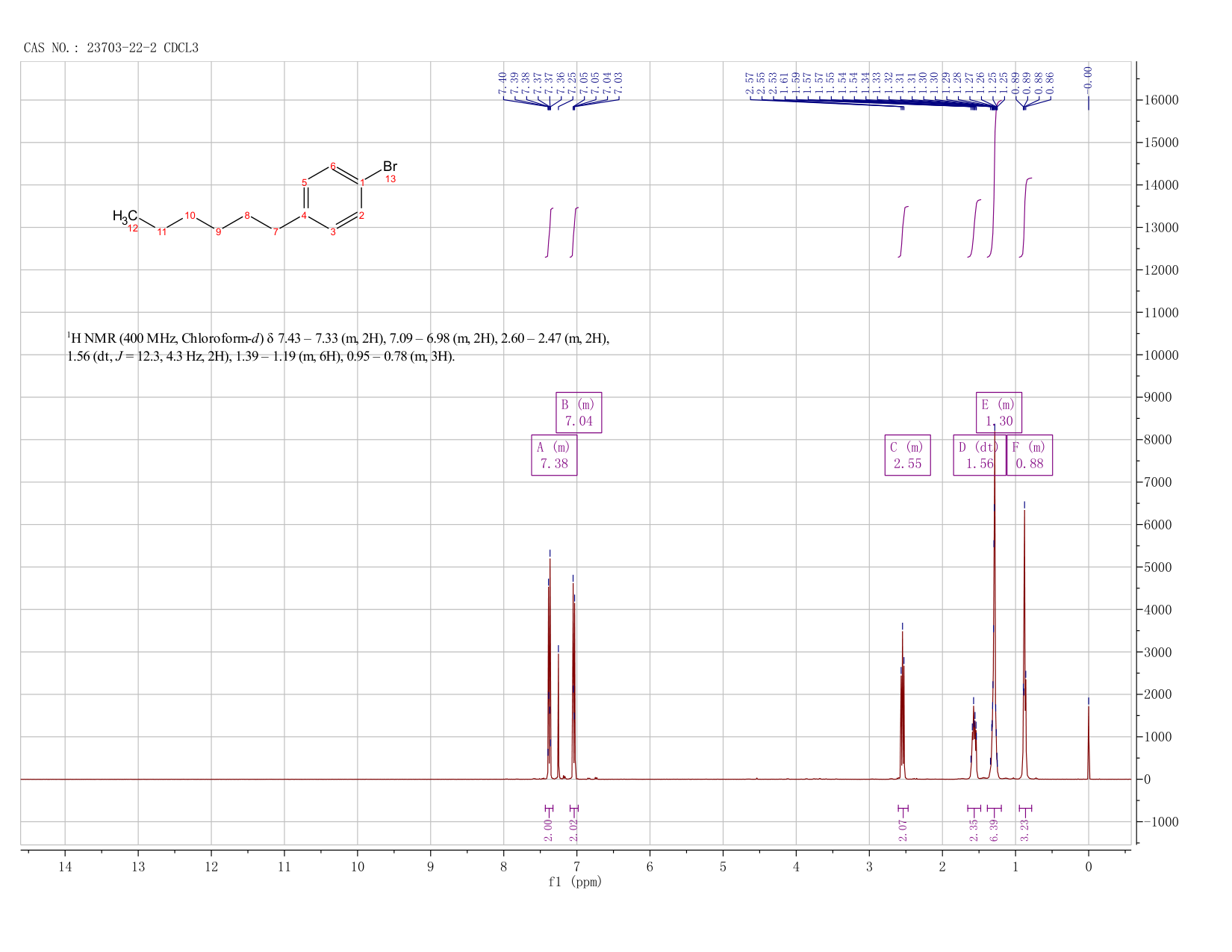This screenshot has height=952, width=1232.
Task: Click the integral value 3.23
Action: (x=1024, y=830)
